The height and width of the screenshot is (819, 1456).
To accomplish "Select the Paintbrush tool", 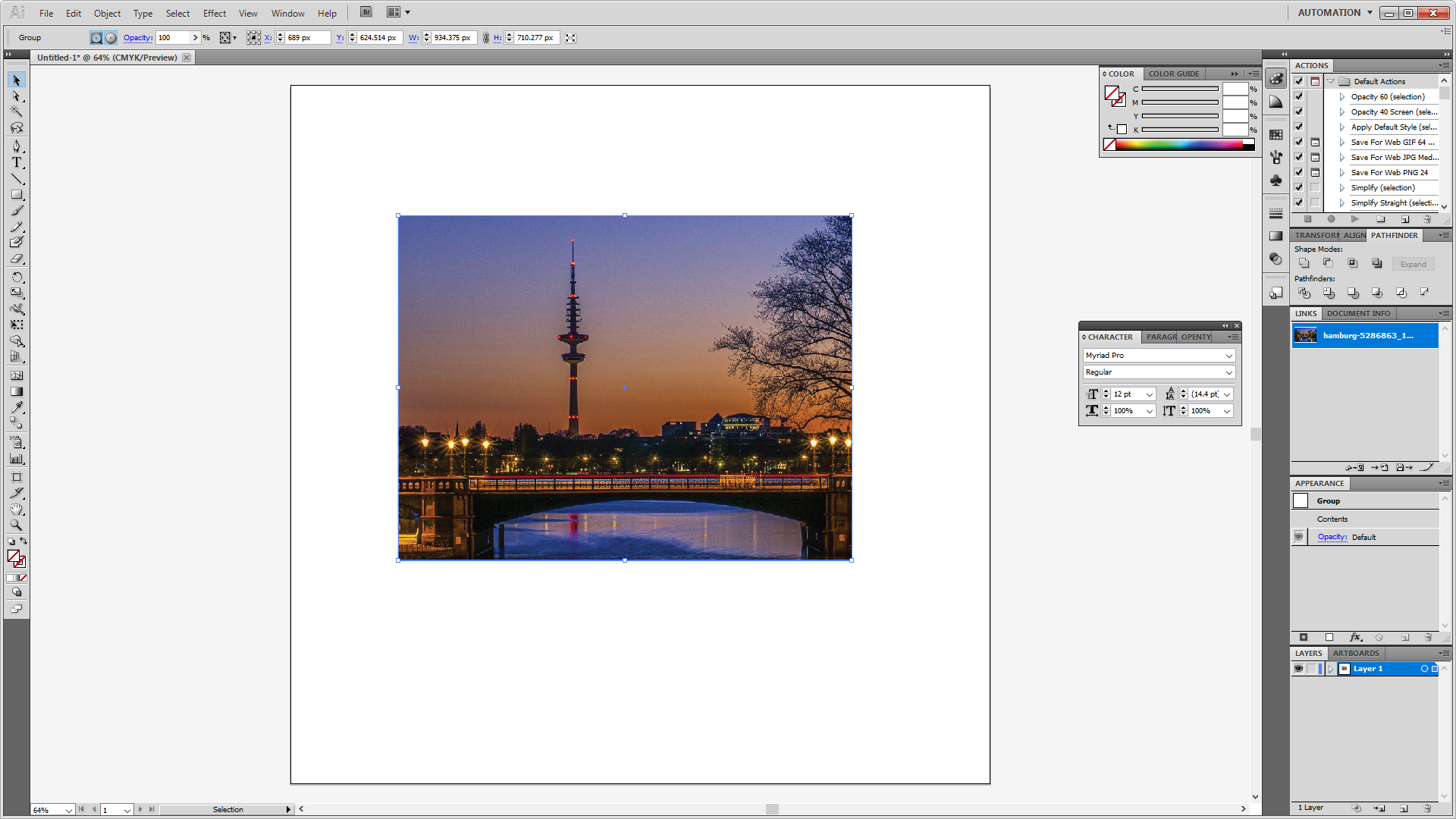I will [17, 211].
